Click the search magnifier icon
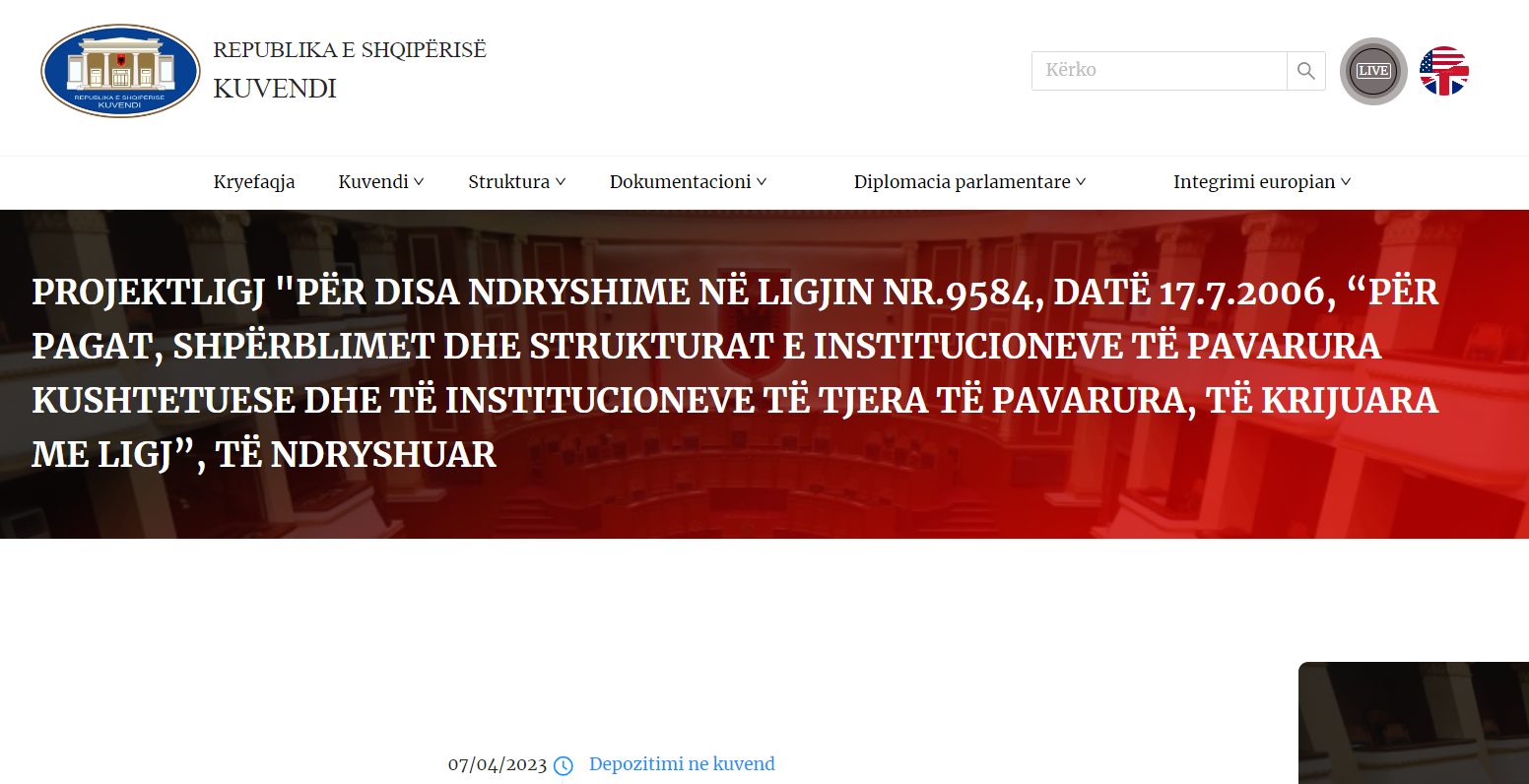 (1306, 71)
